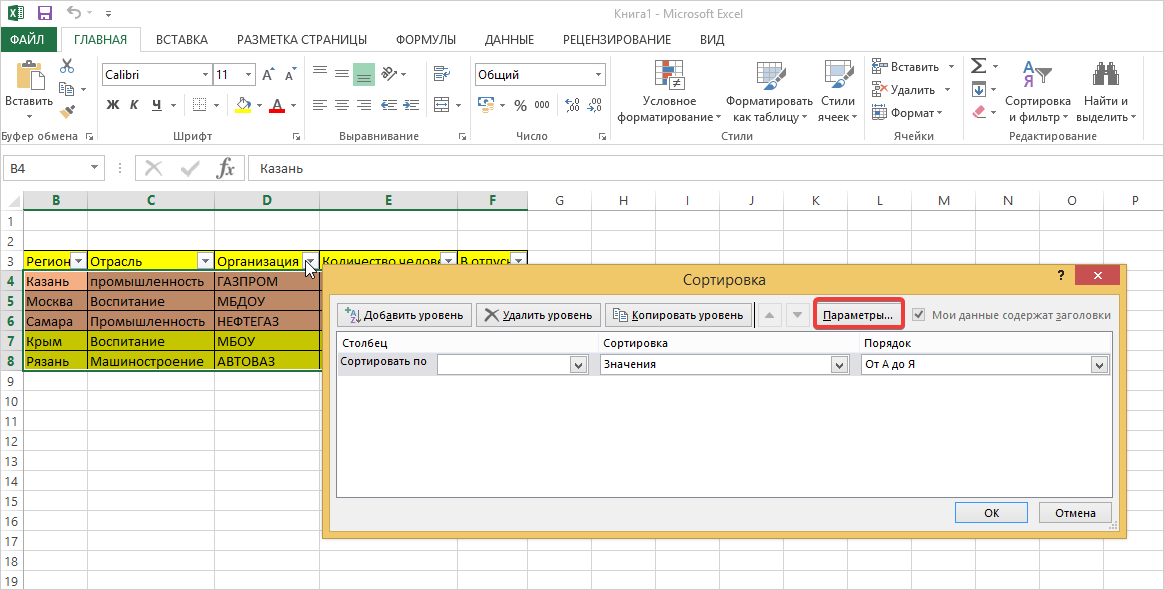The width and height of the screenshot is (1164, 590).
Task: Toggle Bold formatting in Font group
Action: tap(112, 105)
